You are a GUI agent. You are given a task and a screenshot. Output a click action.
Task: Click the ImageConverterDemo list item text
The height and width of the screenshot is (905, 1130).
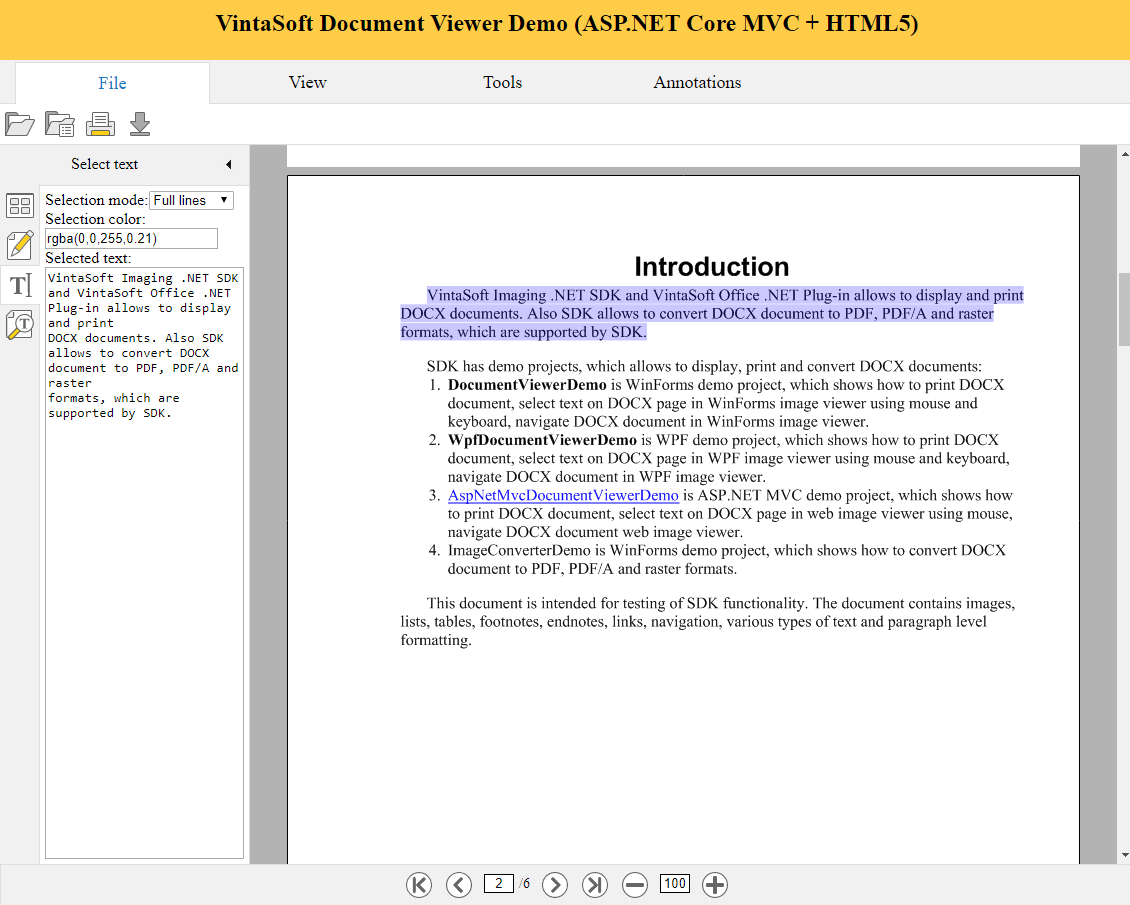(726, 559)
